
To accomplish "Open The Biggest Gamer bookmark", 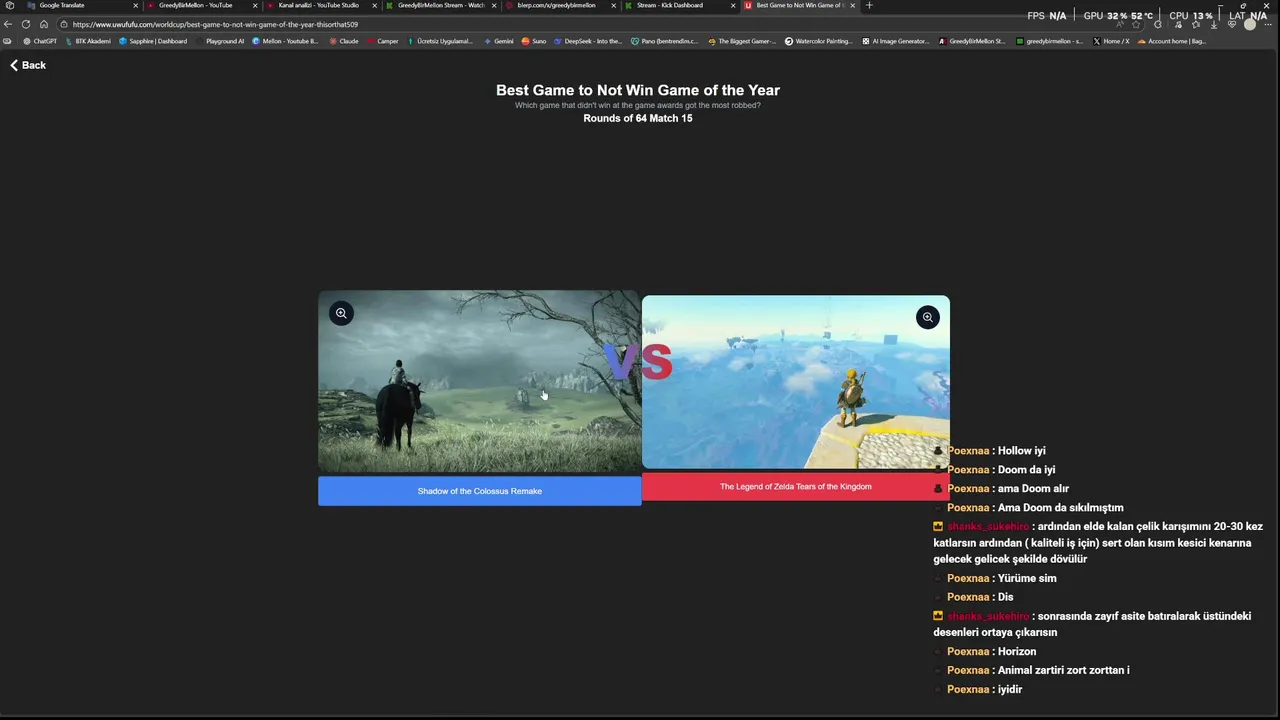I will click(742, 41).
